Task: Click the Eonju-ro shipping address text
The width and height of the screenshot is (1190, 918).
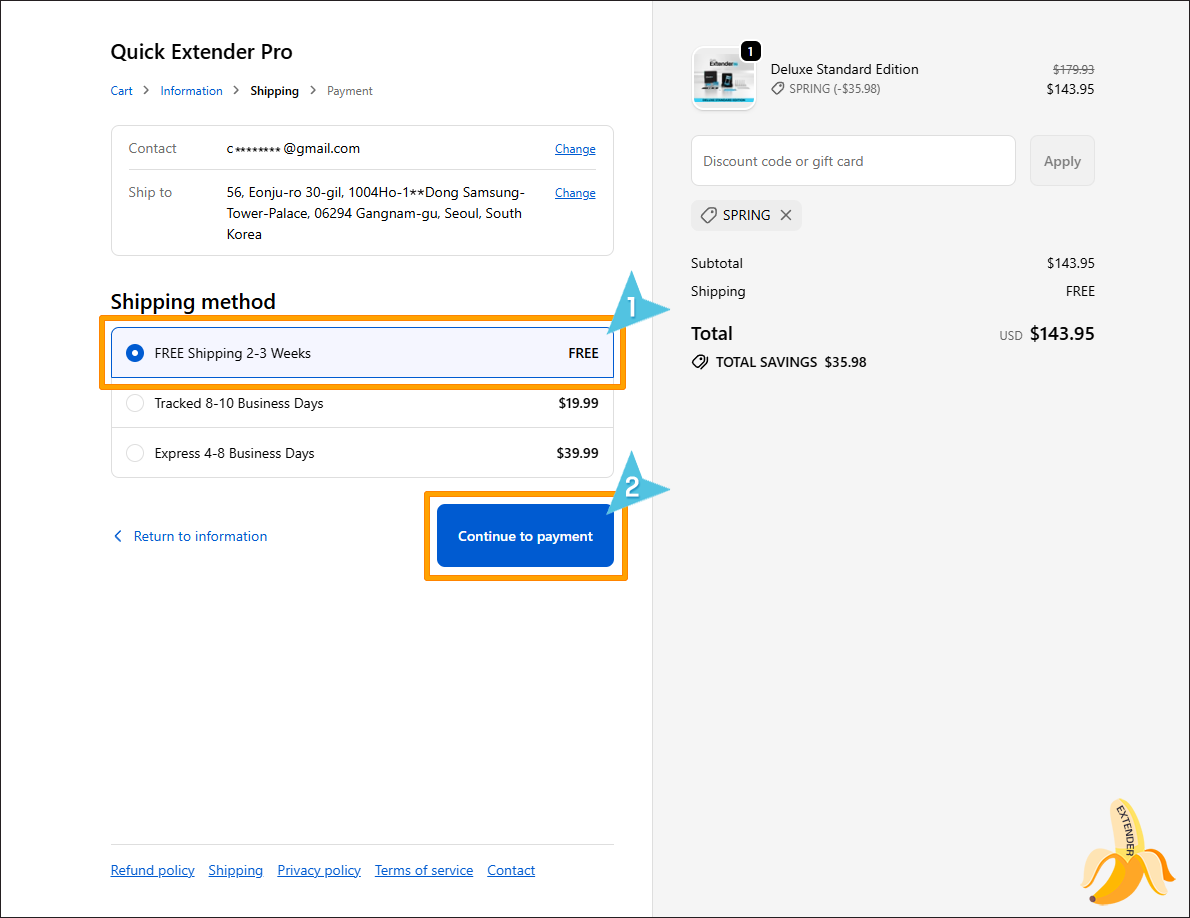Action: point(375,213)
